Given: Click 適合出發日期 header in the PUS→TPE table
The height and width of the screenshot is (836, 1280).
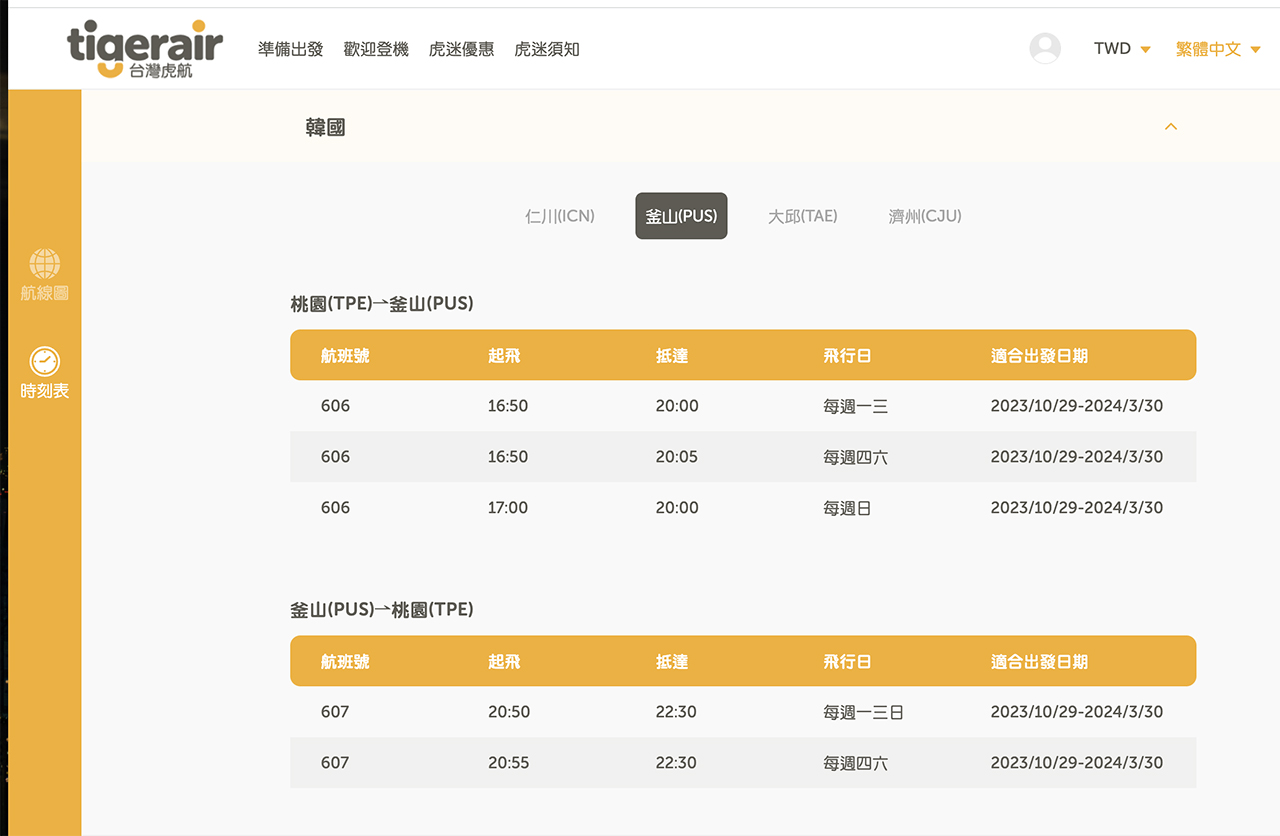Looking at the screenshot, I should point(1039,661).
